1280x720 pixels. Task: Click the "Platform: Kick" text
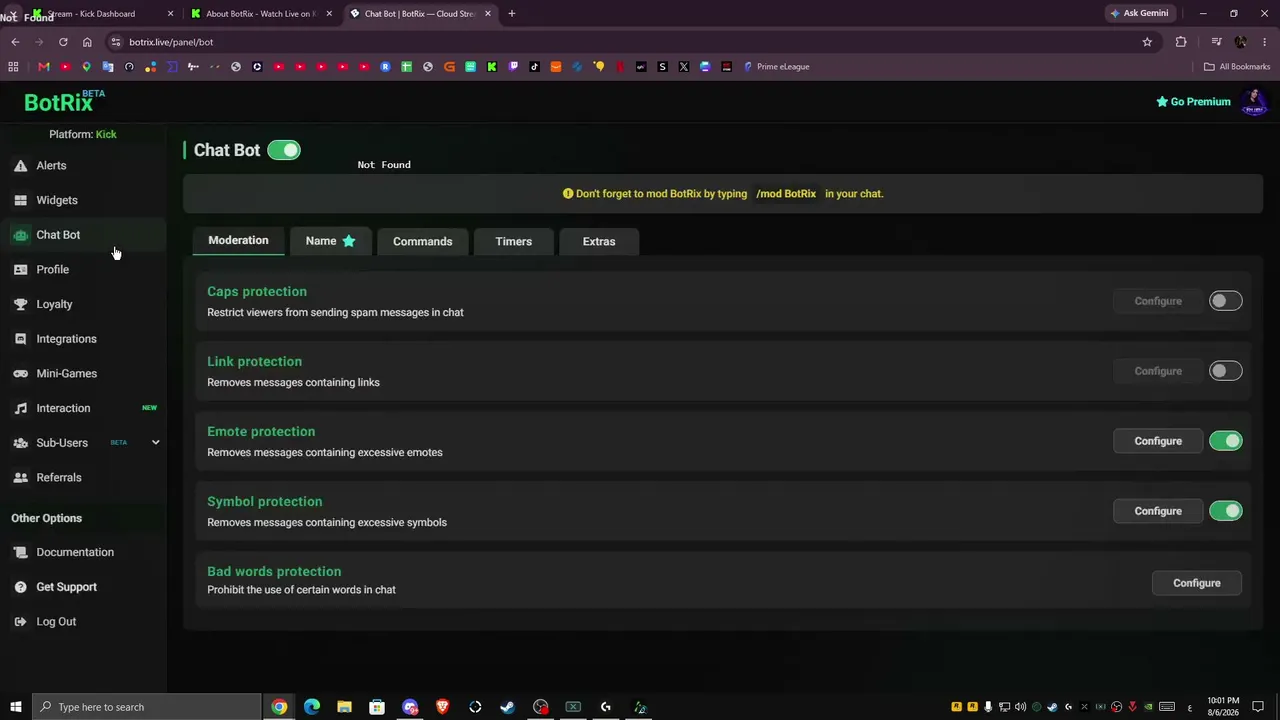coord(83,134)
